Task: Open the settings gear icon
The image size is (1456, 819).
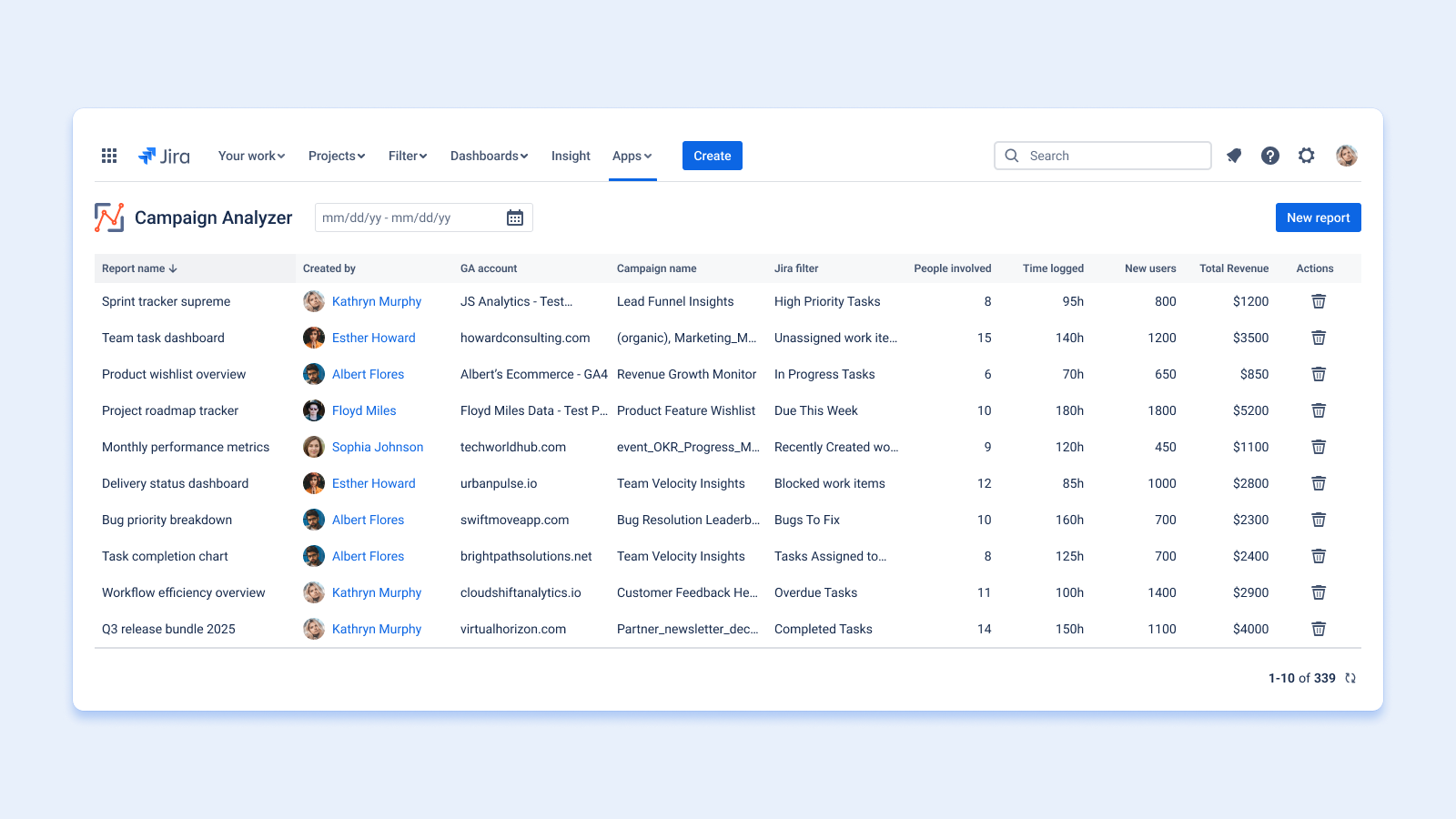Action: [x=1307, y=156]
